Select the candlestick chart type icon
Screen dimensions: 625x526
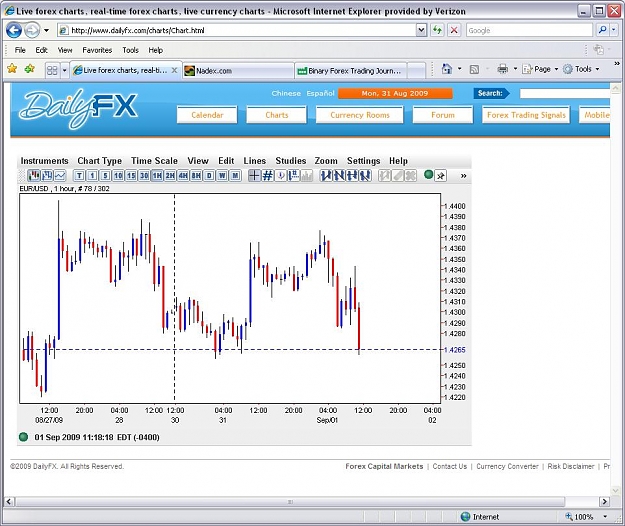(x=34, y=175)
